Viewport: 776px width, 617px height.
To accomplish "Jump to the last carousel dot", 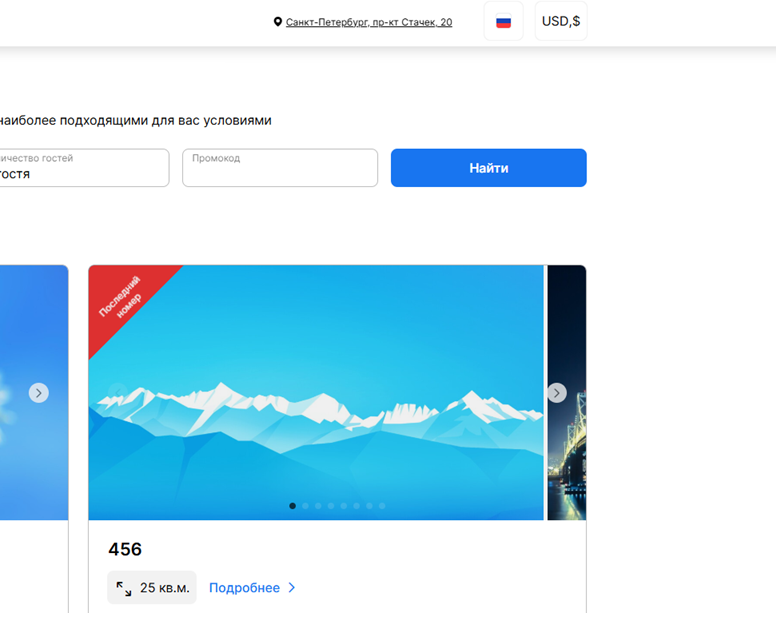I will pos(382,506).
